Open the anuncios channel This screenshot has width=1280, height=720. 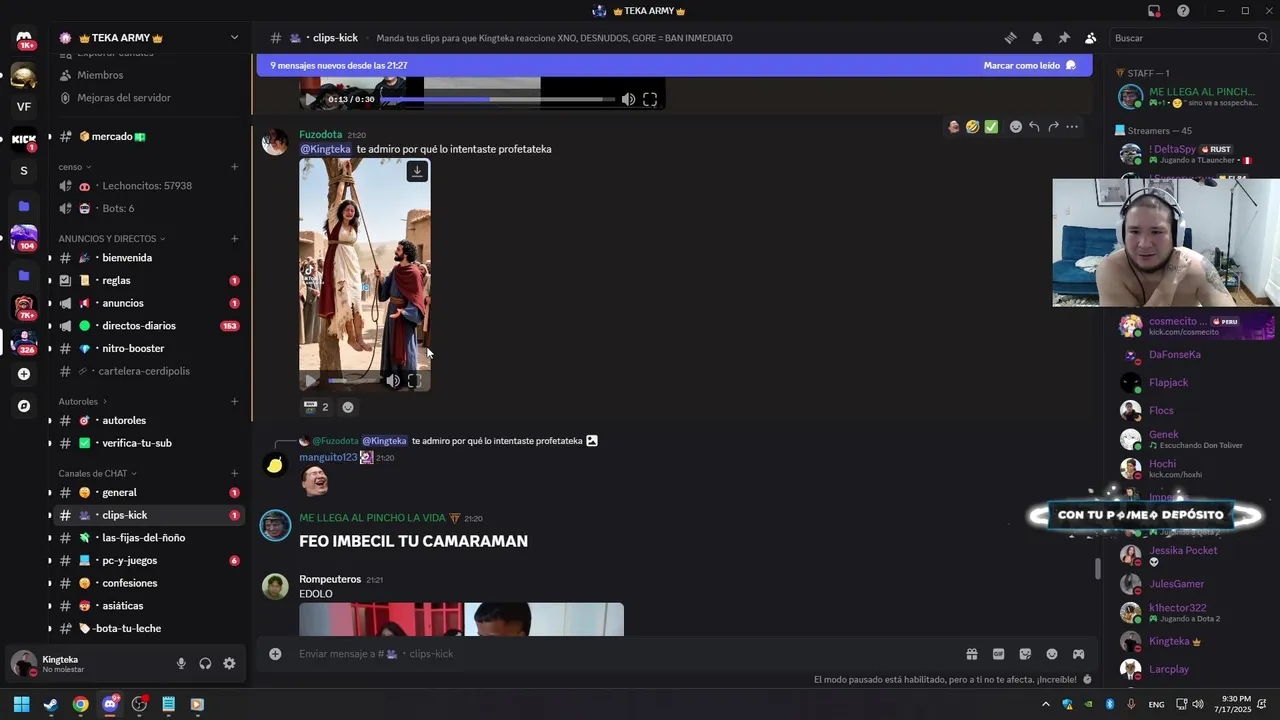coord(150,303)
